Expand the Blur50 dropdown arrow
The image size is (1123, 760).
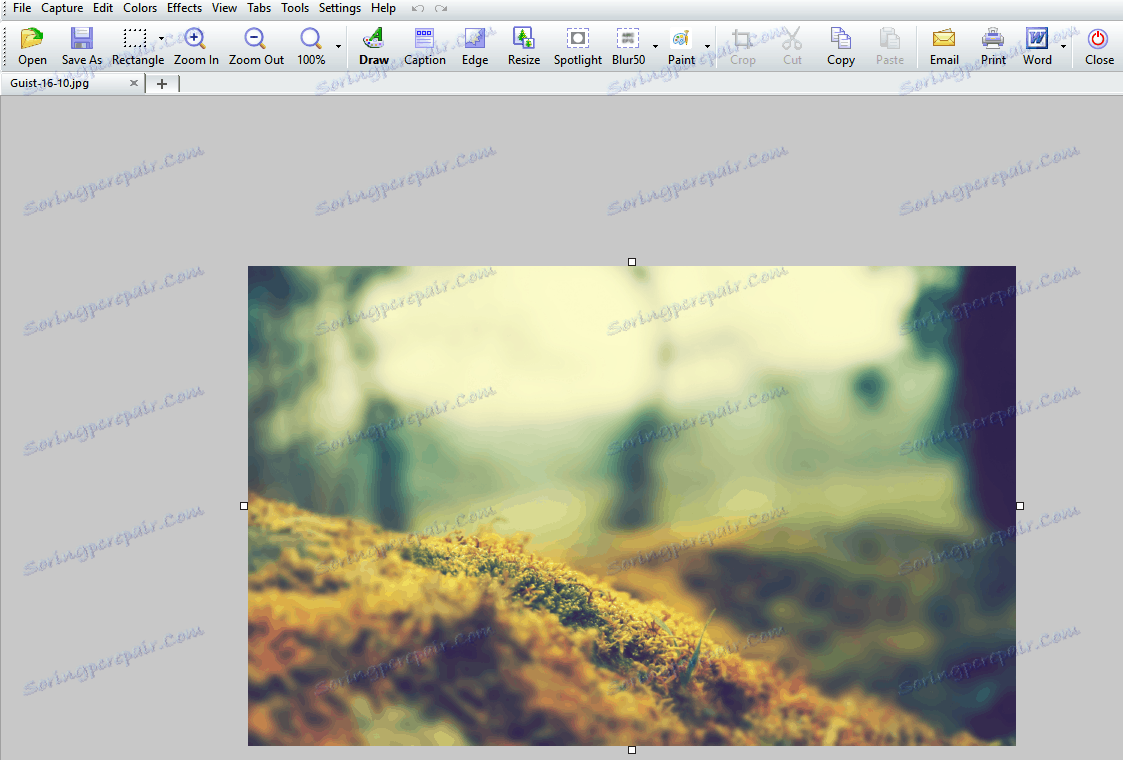tap(655, 47)
